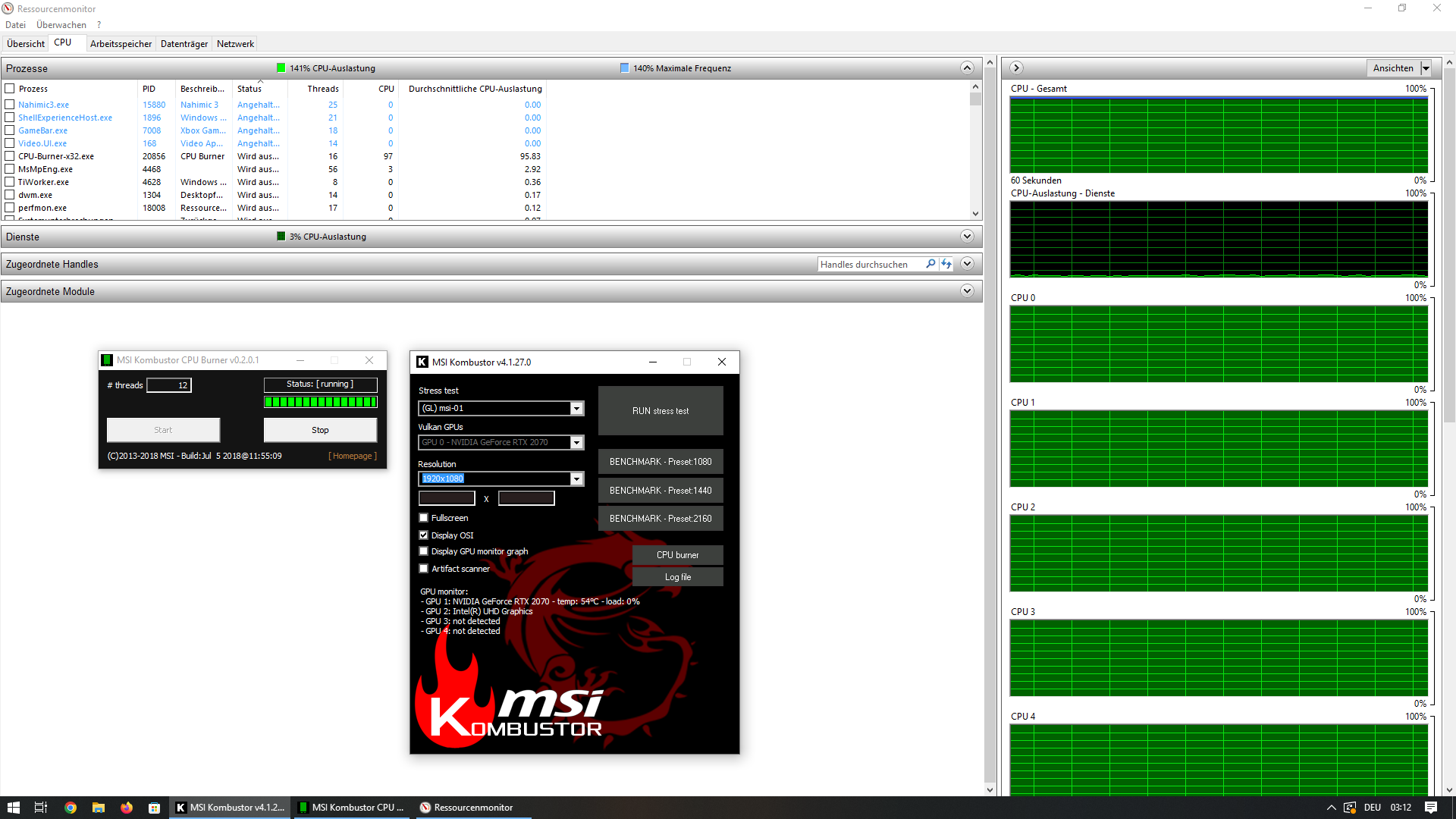Open the Stress test dropdown

click(x=576, y=409)
